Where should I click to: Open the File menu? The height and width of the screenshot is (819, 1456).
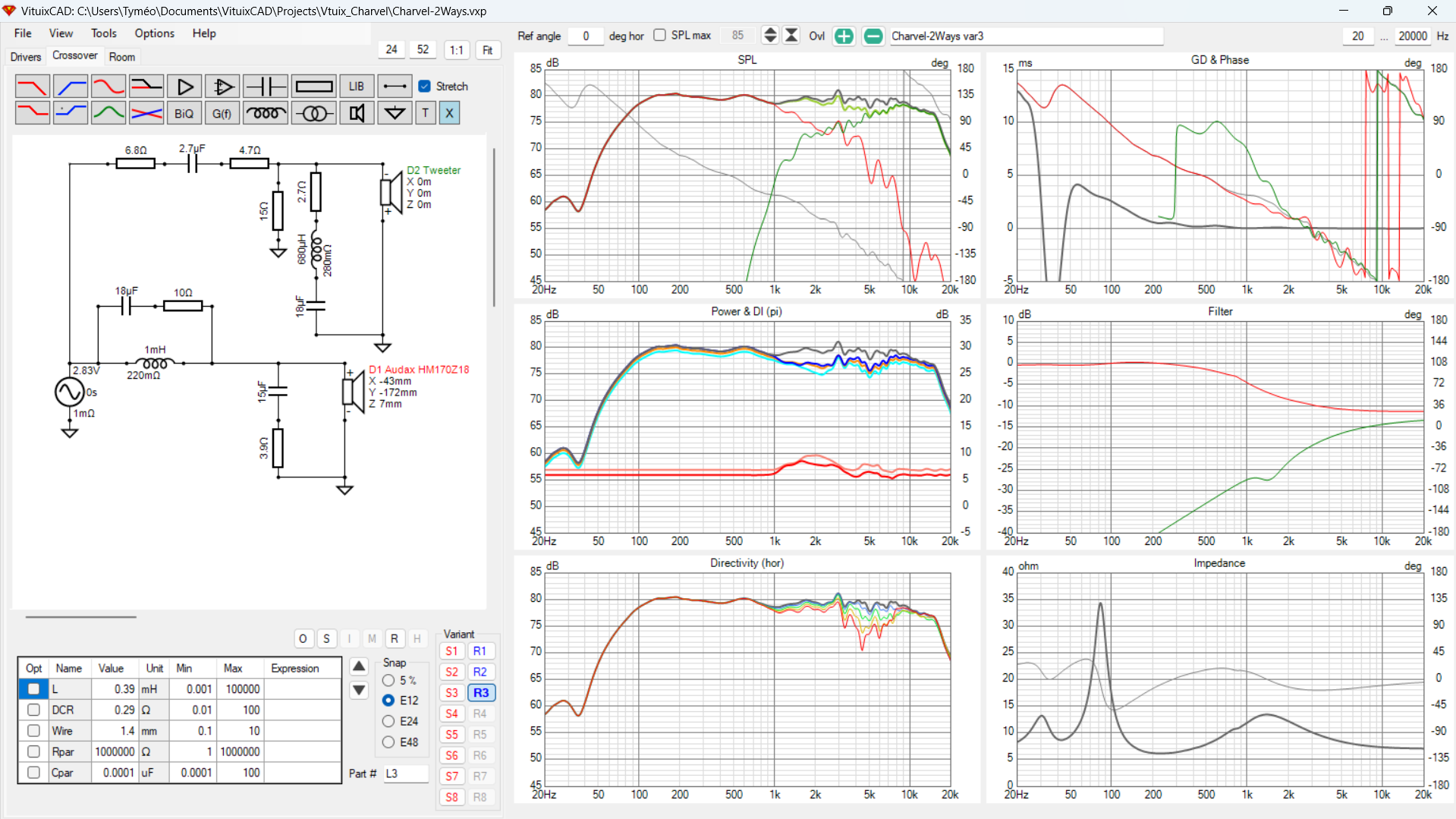click(23, 33)
